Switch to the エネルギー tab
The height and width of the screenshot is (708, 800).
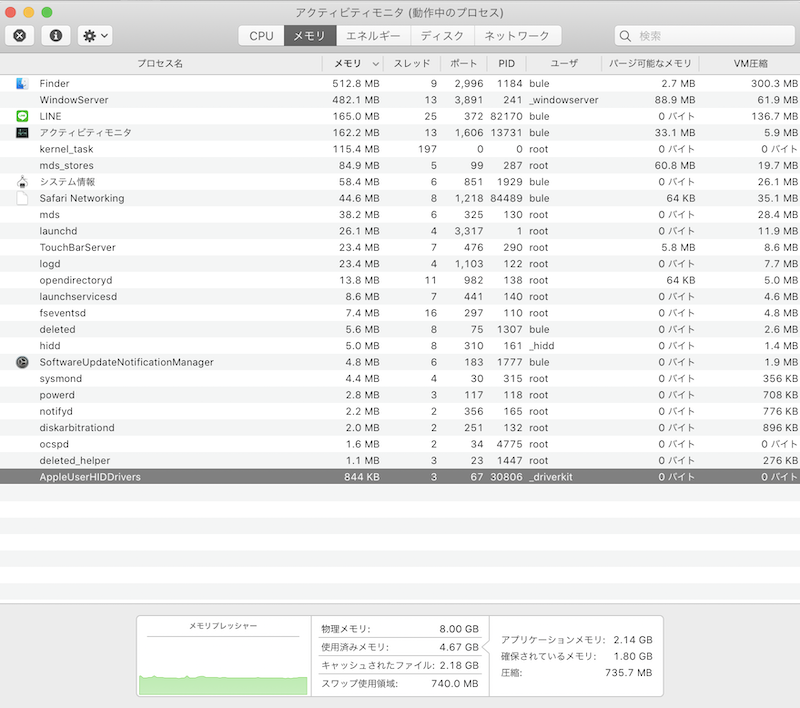point(373,36)
